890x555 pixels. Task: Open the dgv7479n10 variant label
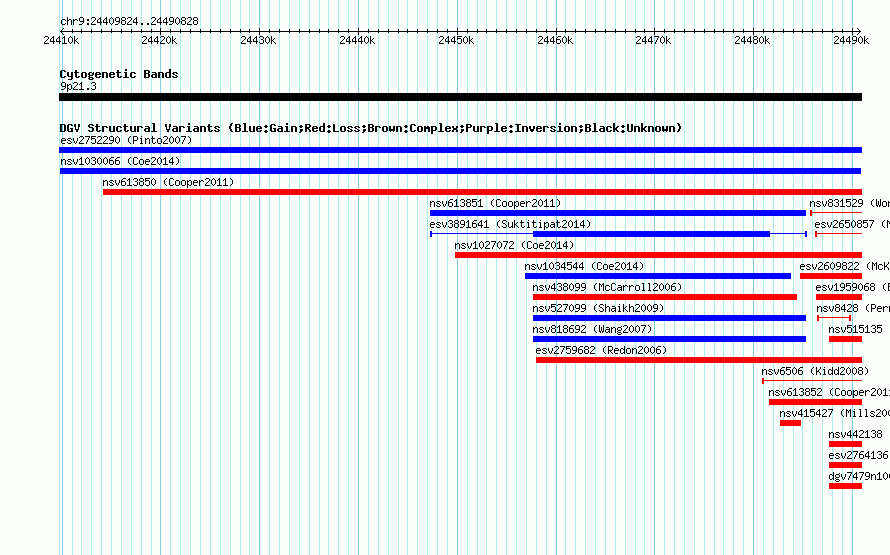coord(859,476)
